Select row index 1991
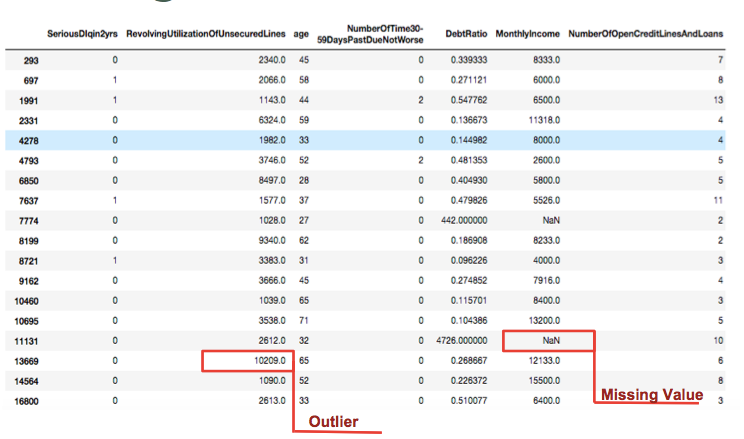This screenshot has height=439, width=744. point(28,101)
